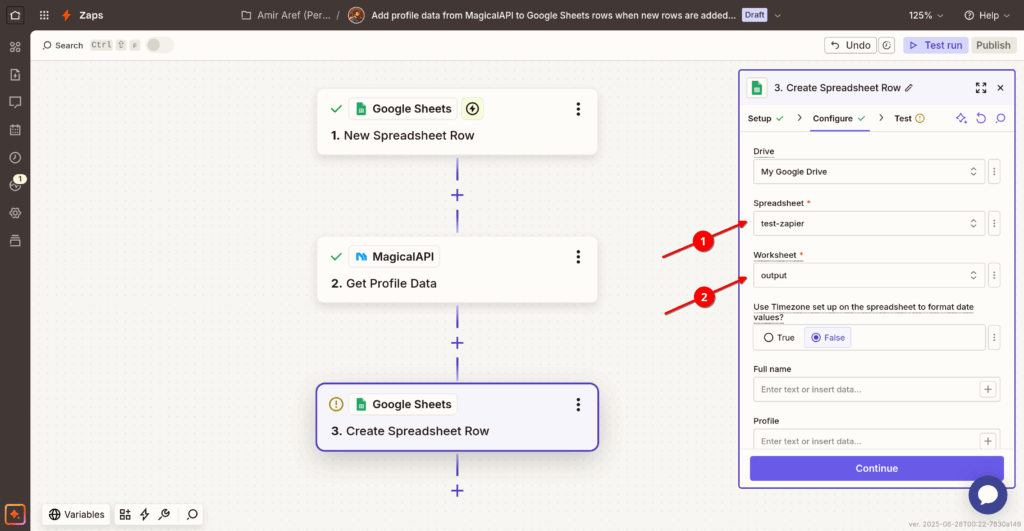Expand the step panel to full screen
The width and height of the screenshot is (1024, 531).
(x=981, y=88)
